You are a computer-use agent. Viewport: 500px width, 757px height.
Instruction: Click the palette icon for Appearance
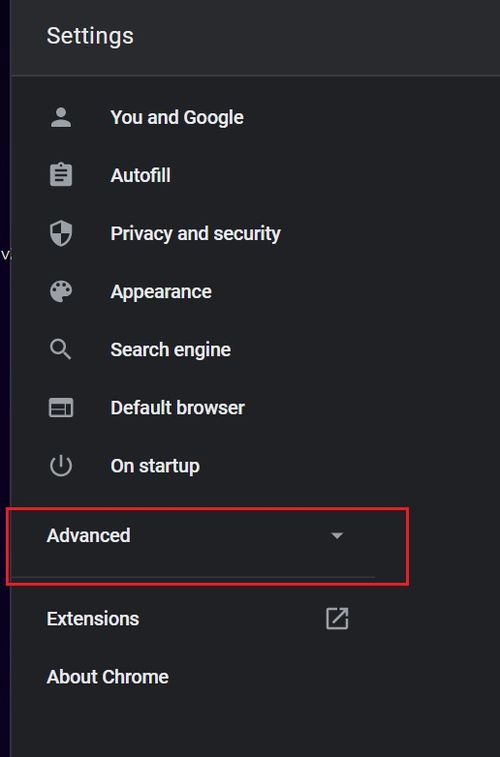61,292
